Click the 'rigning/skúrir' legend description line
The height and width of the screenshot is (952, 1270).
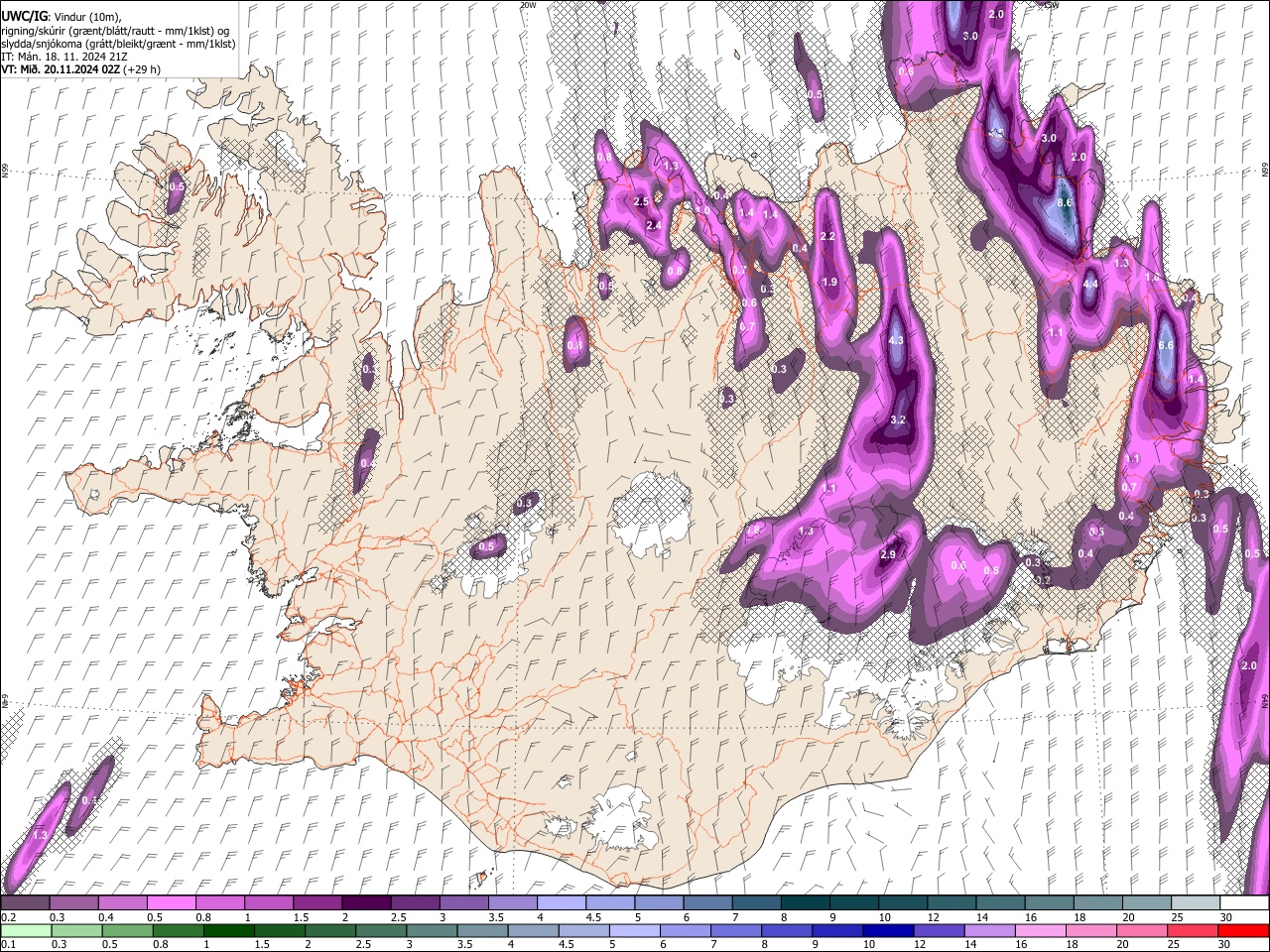coord(116,31)
